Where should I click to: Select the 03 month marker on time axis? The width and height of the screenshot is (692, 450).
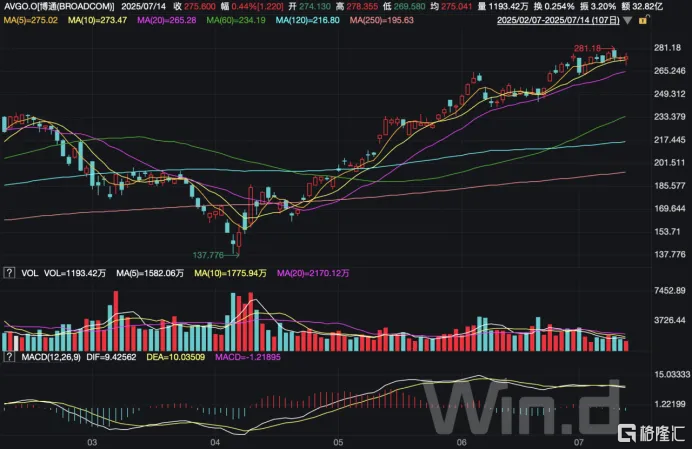point(92,442)
